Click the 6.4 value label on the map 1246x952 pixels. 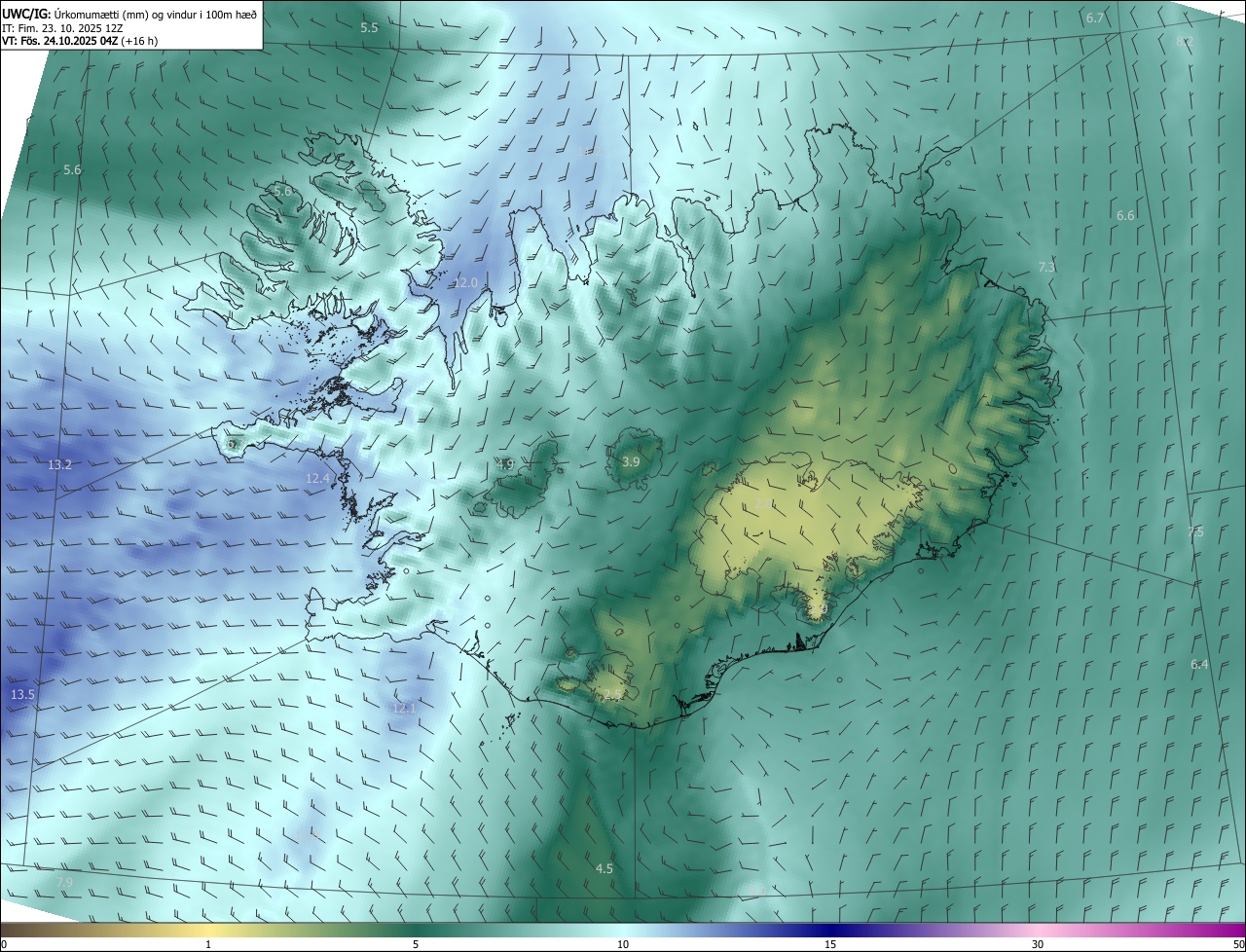(x=1199, y=664)
